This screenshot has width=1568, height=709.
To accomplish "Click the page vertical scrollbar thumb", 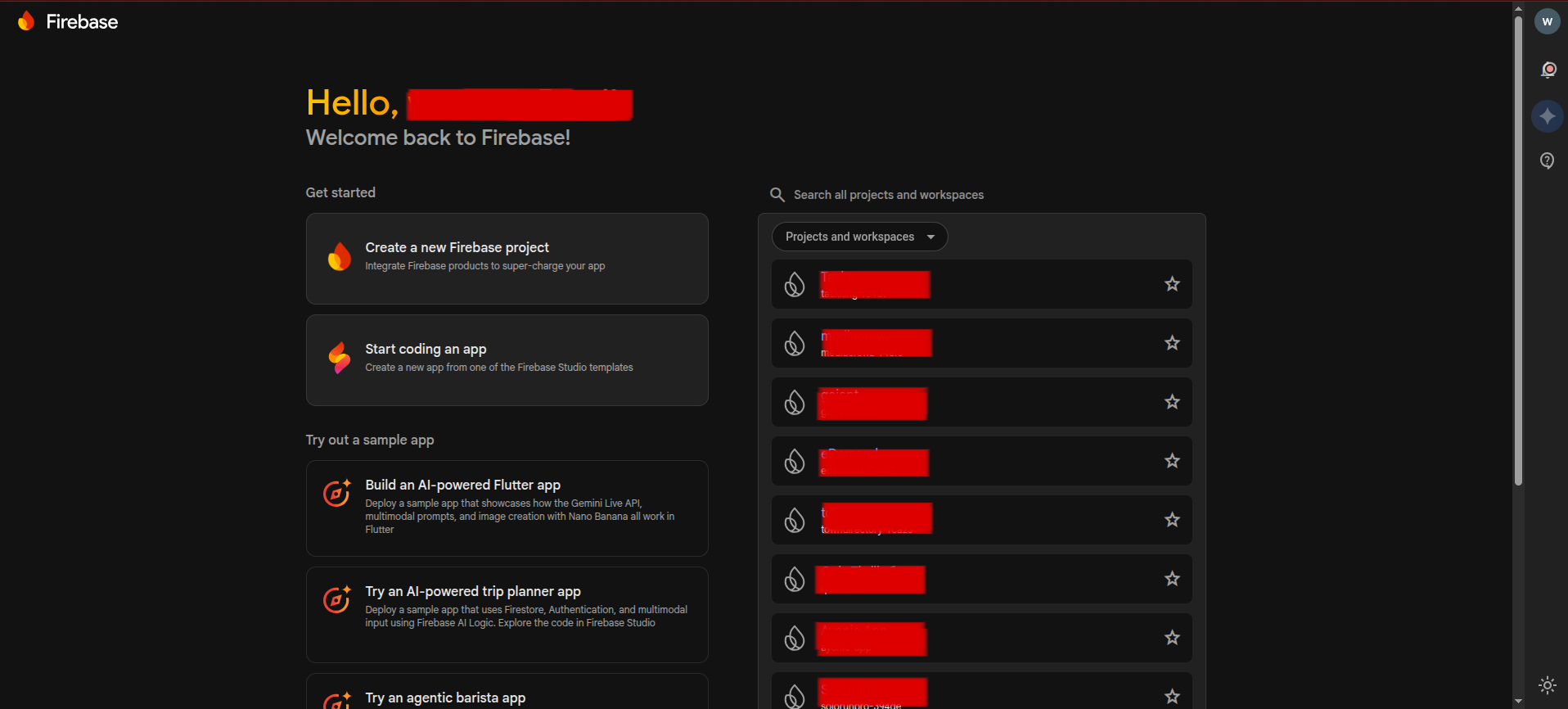I will (1518, 246).
